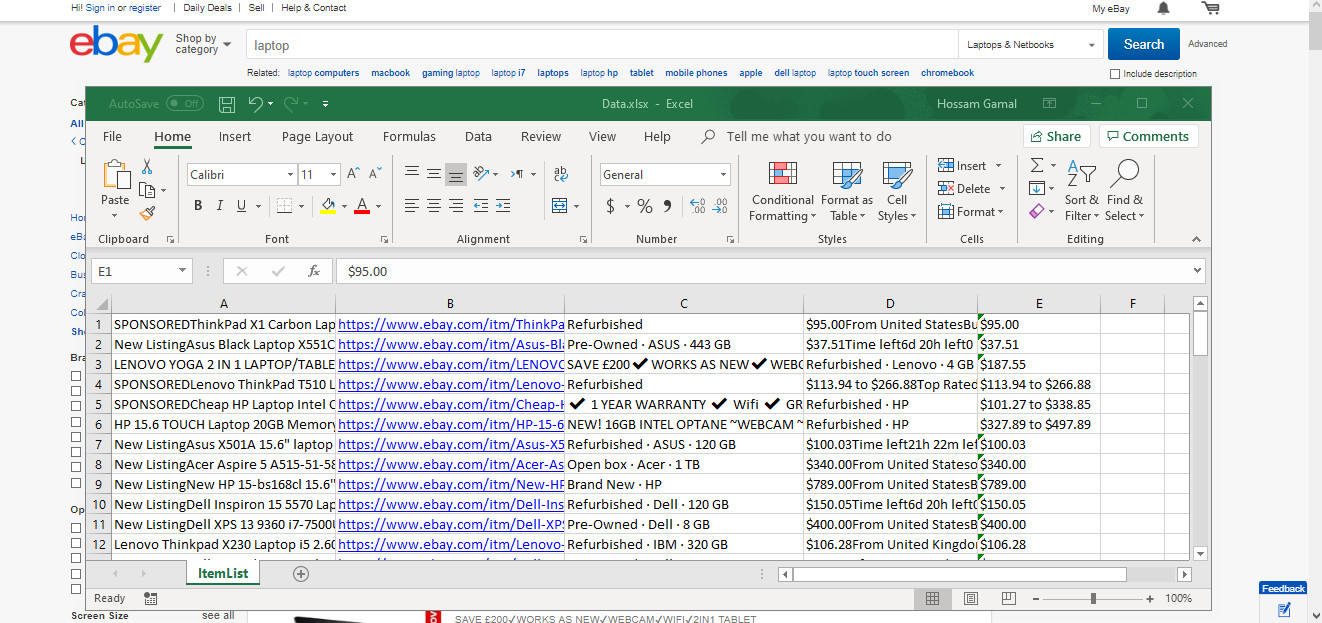
Task: Apply bold formatting with the Bold icon
Action: tap(198, 205)
